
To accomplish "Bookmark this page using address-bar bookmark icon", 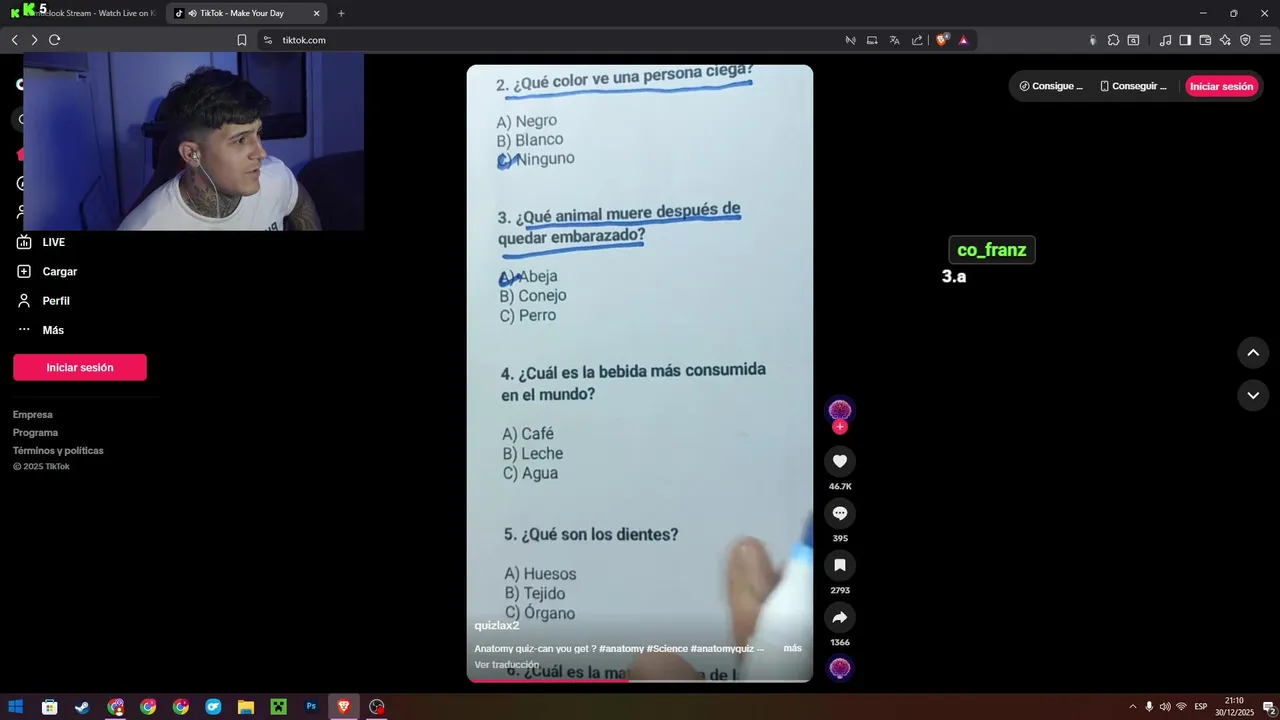I will click(x=242, y=40).
